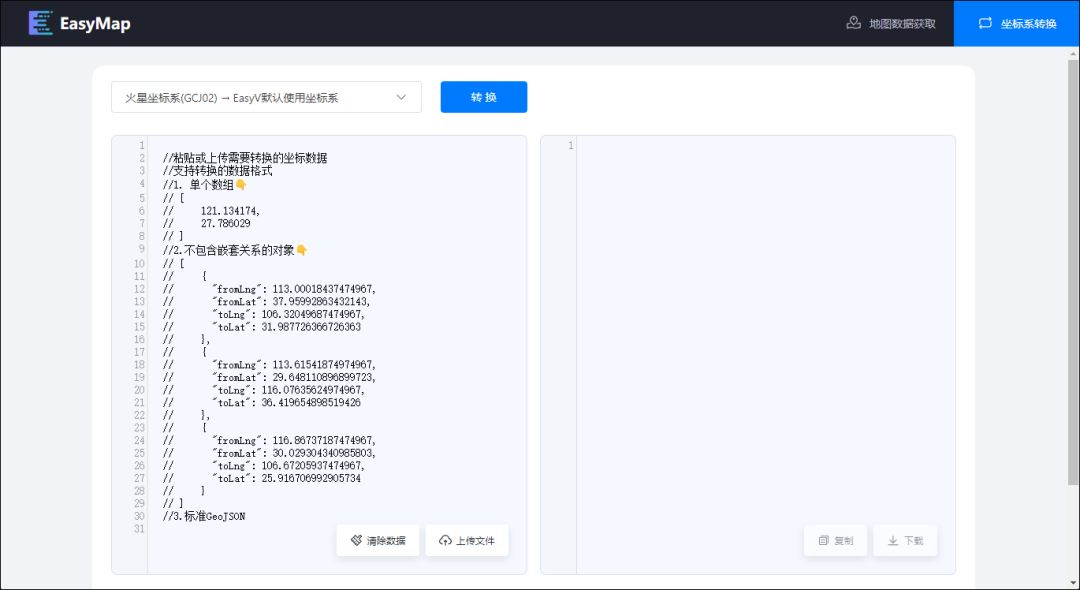Click the line '//1. 单个数组'
Screen dimensions: 1080x590
(205, 185)
